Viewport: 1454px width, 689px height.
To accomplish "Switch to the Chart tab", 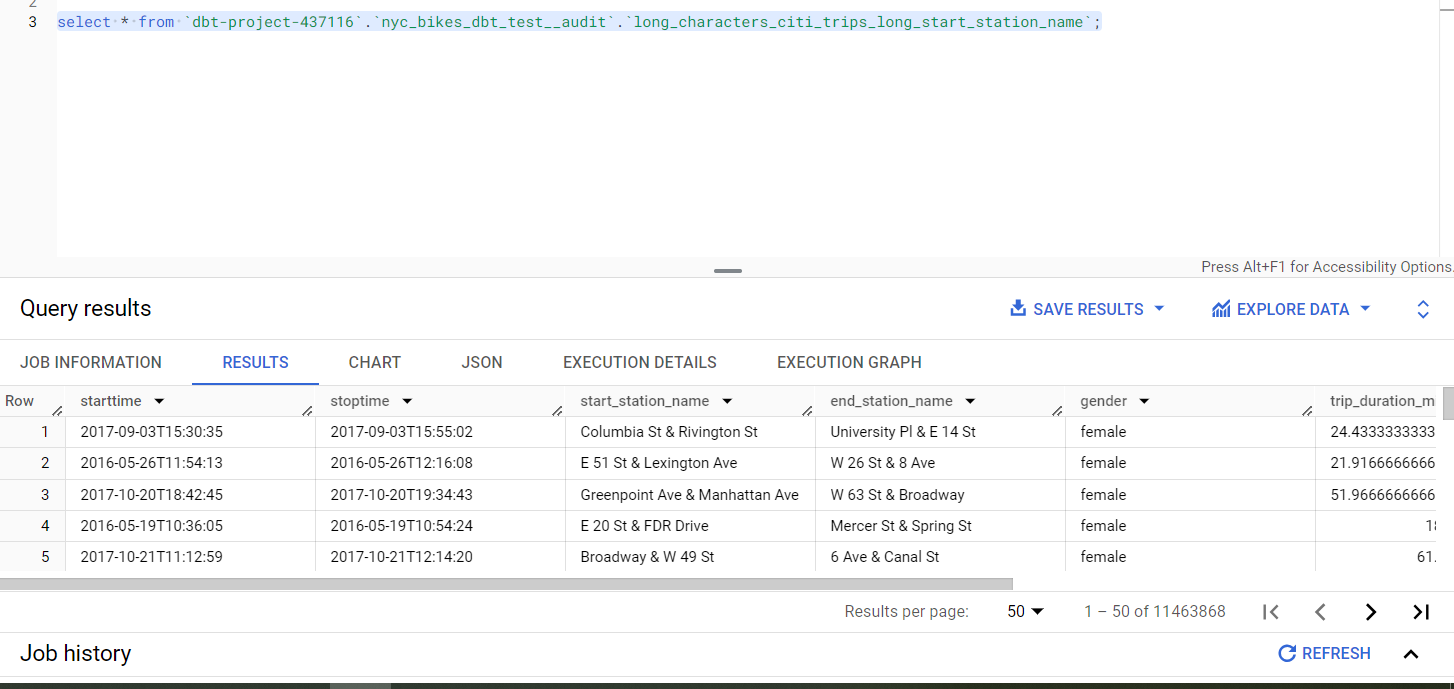I will click(x=374, y=362).
